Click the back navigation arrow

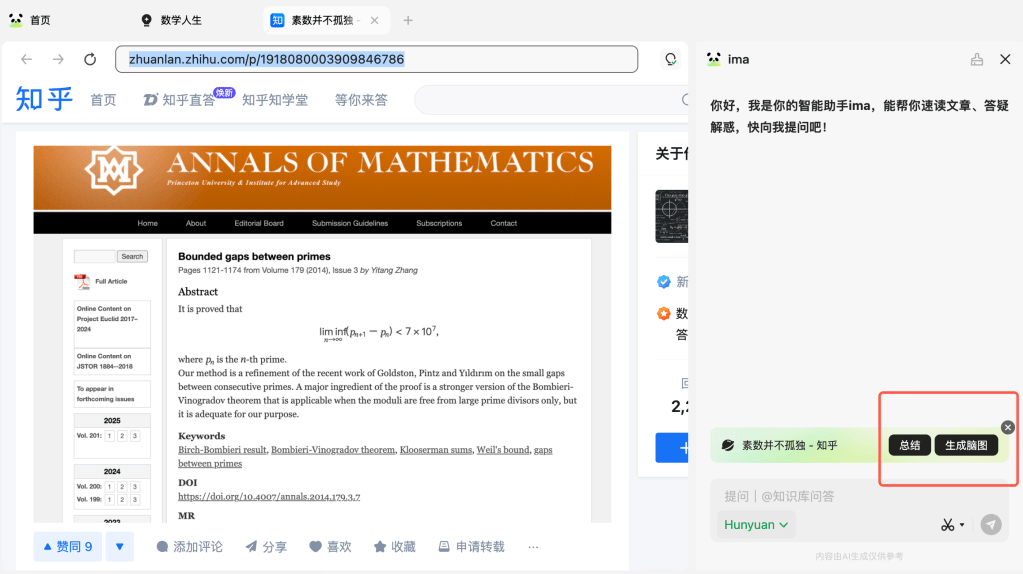pyautogui.click(x=27, y=59)
